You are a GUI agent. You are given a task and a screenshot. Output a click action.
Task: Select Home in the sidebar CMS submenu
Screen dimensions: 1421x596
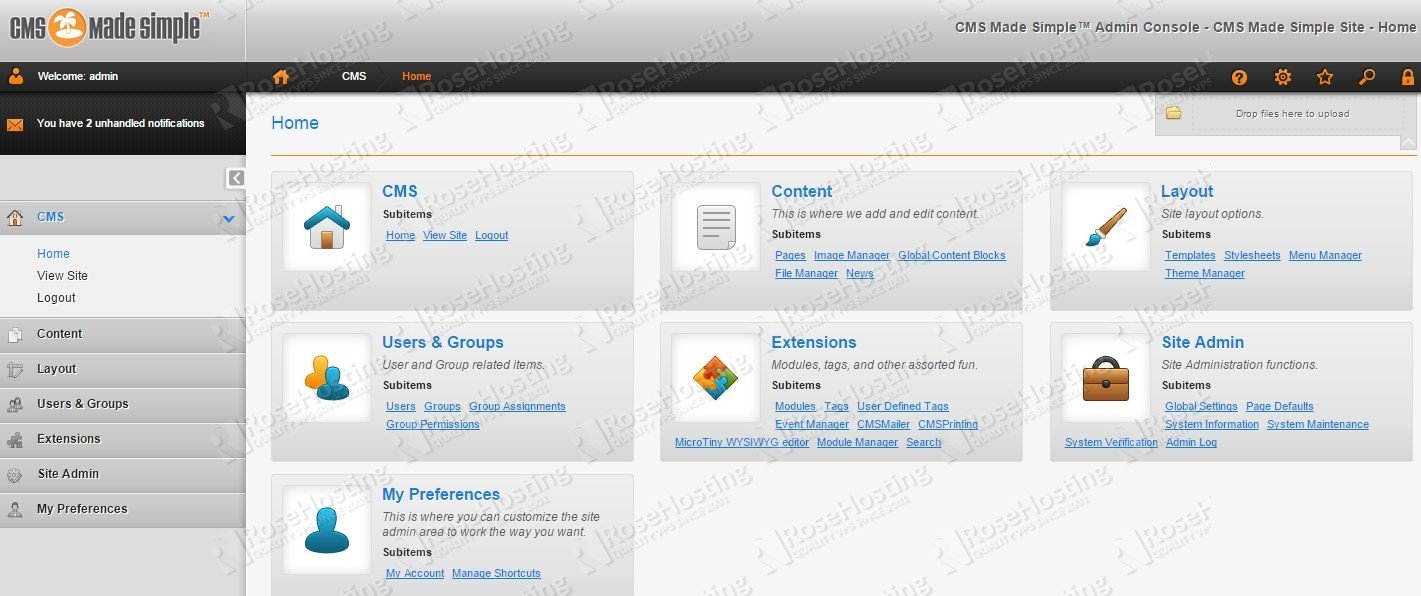pyautogui.click(x=53, y=254)
